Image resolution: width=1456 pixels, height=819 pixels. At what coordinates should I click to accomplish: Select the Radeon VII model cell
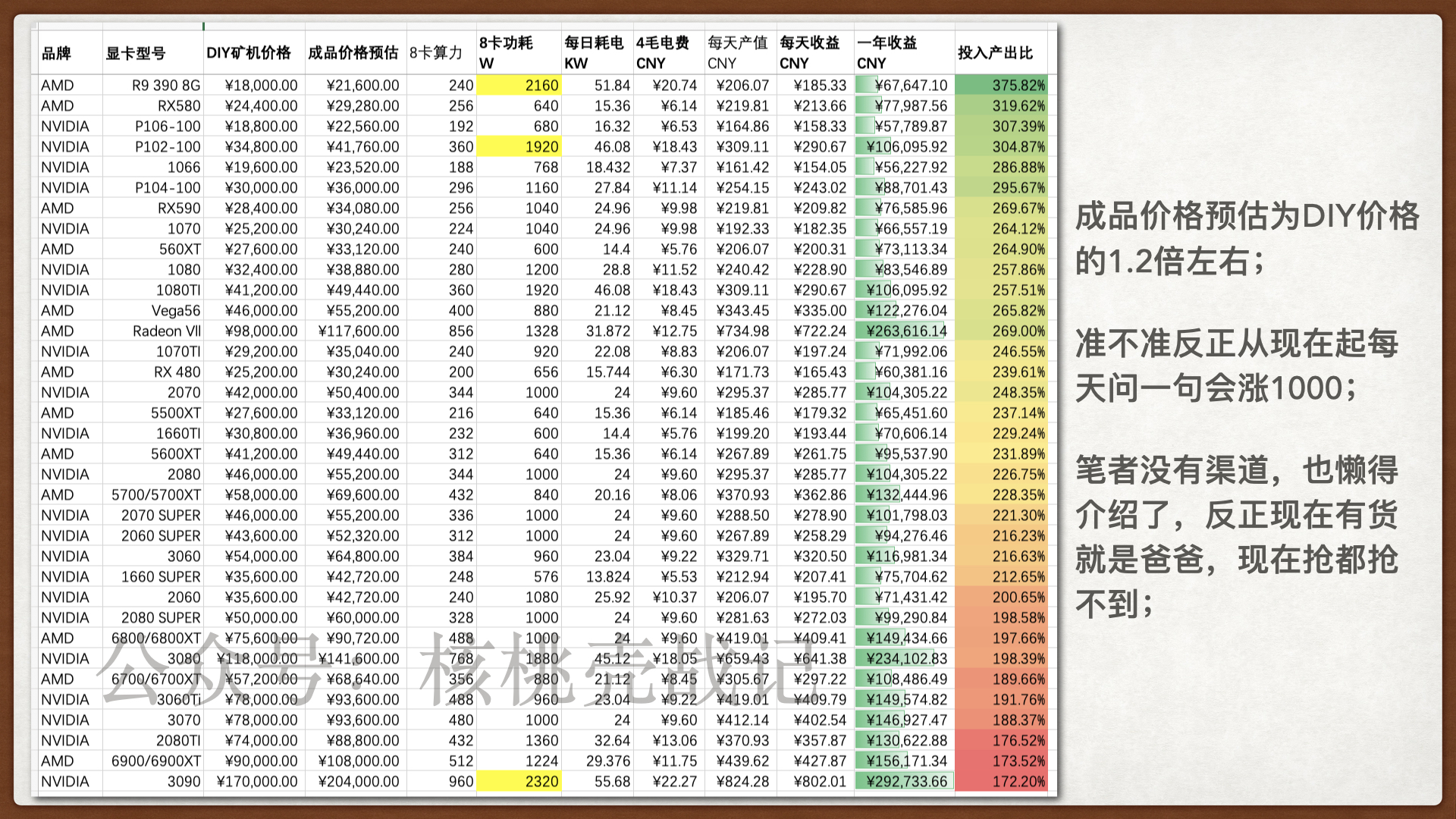[x=166, y=331]
